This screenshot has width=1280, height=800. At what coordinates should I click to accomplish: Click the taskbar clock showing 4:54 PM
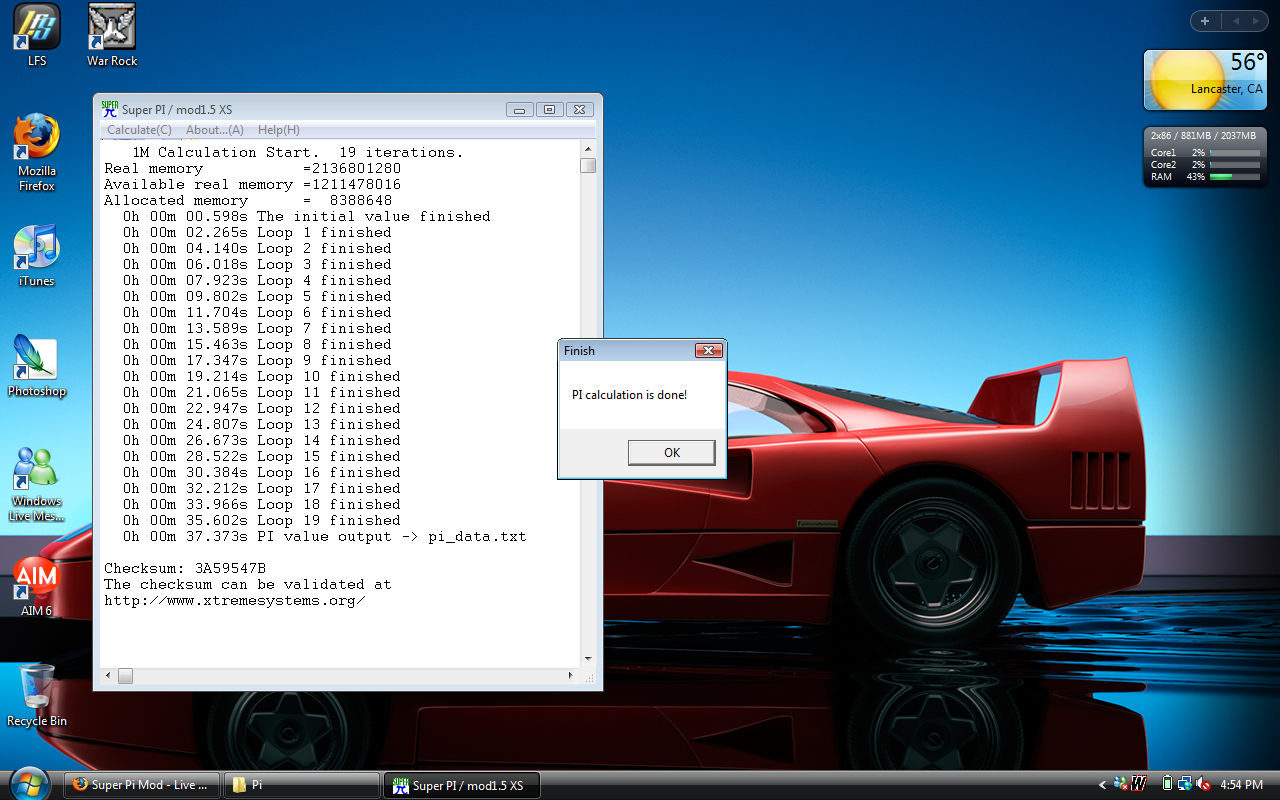tap(1241, 785)
